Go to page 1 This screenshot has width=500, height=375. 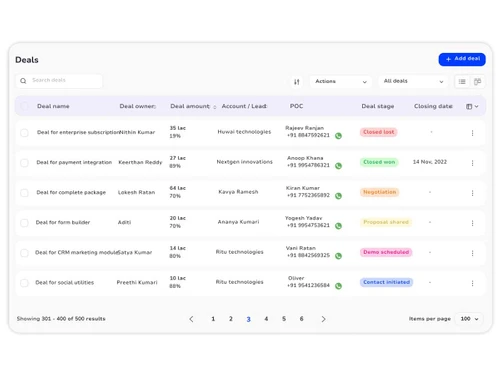[x=213, y=319]
